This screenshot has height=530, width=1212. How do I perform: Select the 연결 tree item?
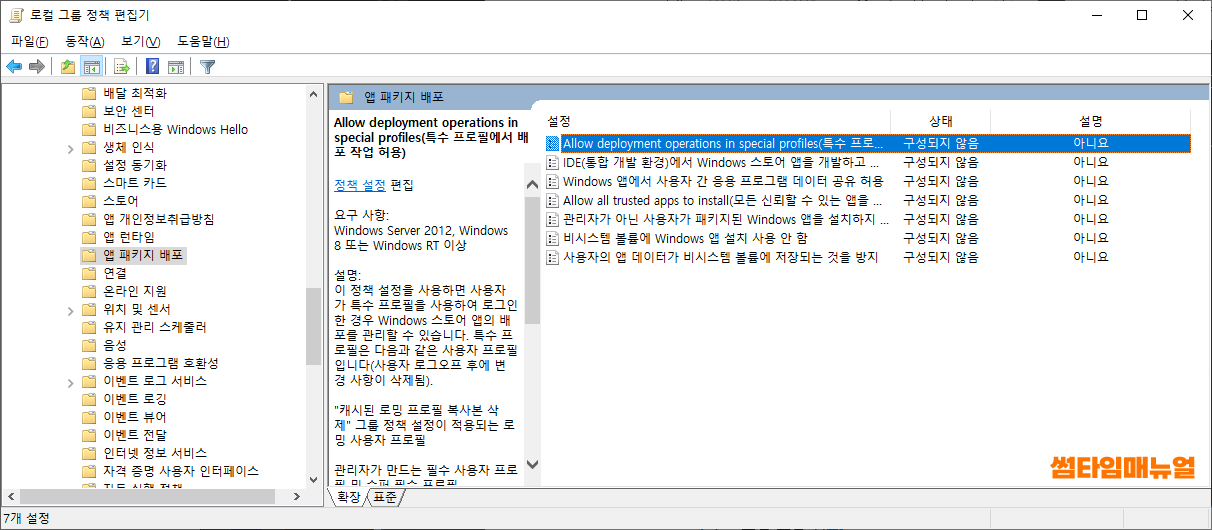[115, 273]
